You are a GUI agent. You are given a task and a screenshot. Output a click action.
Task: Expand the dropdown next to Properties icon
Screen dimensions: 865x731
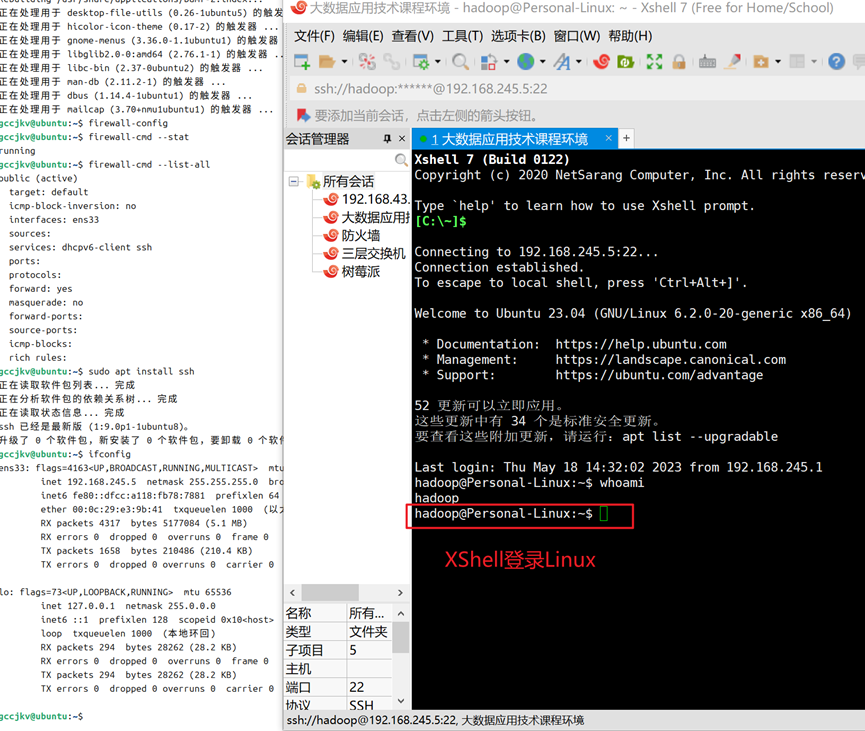point(437,62)
